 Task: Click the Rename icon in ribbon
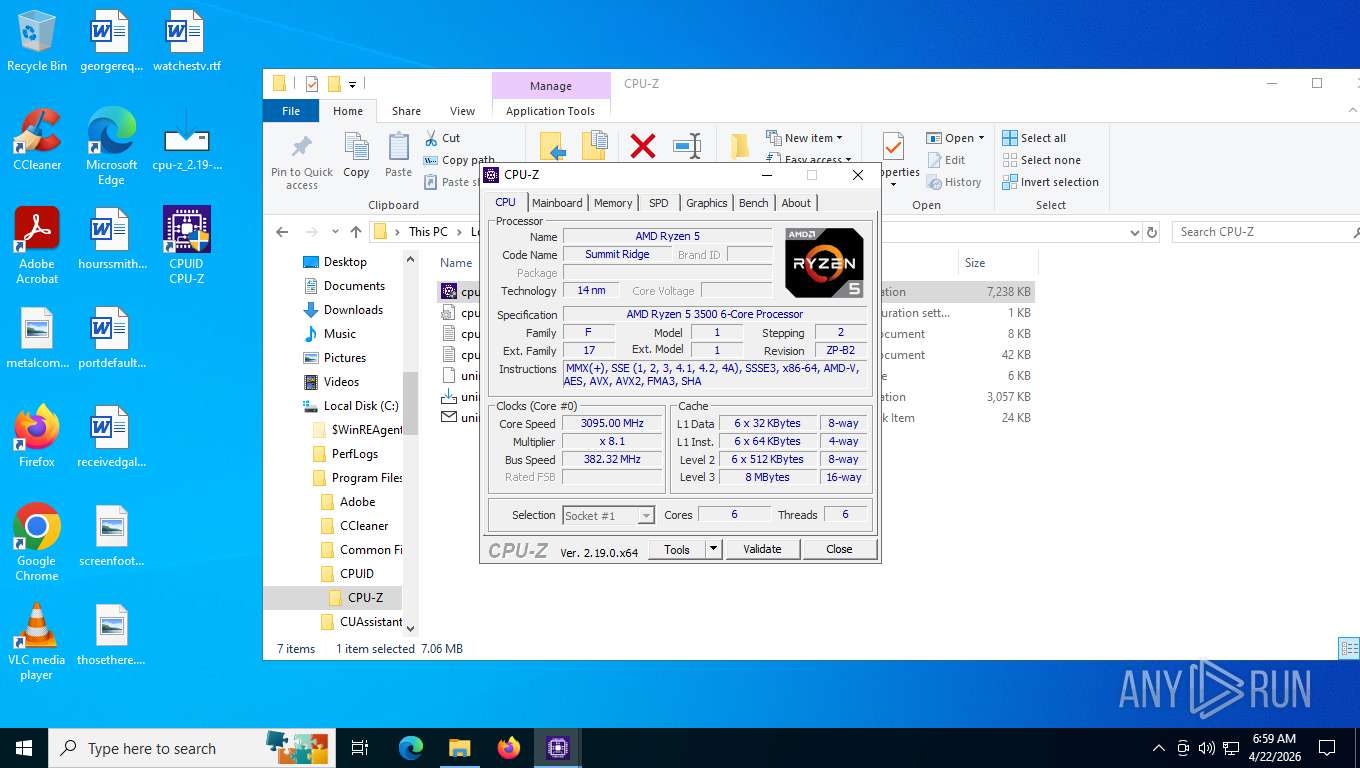pyautogui.click(x=687, y=146)
